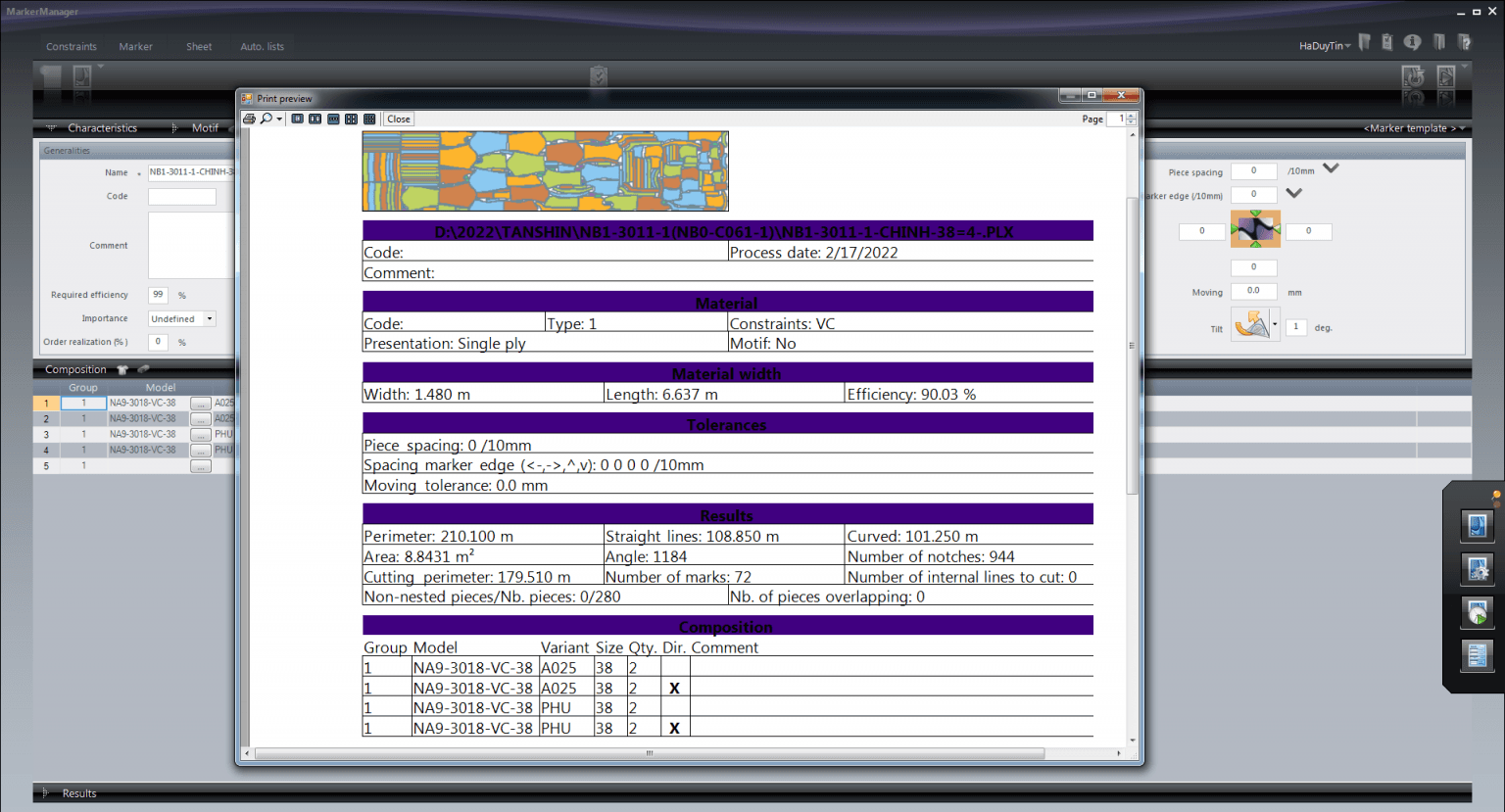Screen dimensions: 1505x812
Task: Expand the Piece spacing /10mm chevron
Action: tap(1331, 168)
